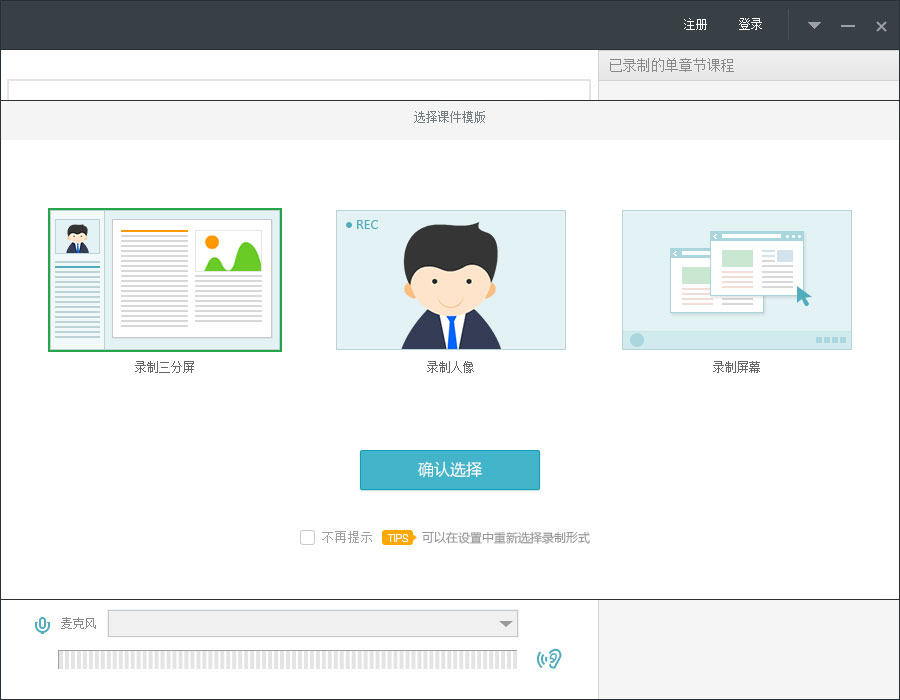Image resolution: width=900 pixels, height=700 pixels.
Task: Select the 选择课件模版 header bar
Action: point(449,119)
